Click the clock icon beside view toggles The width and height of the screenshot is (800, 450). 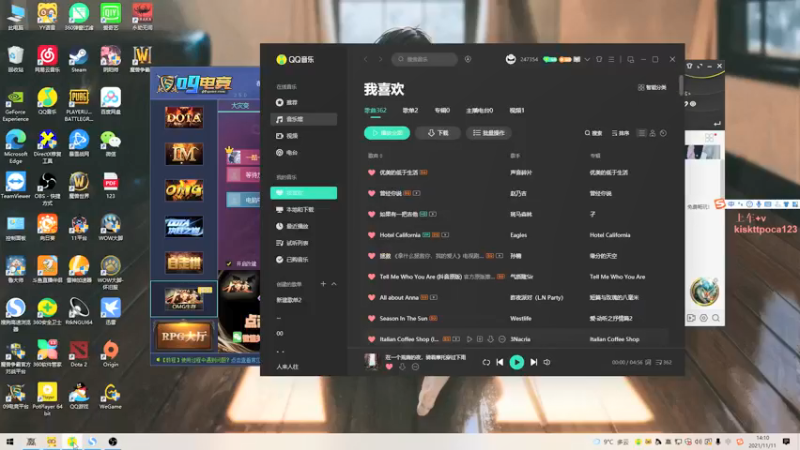tap(663, 133)
